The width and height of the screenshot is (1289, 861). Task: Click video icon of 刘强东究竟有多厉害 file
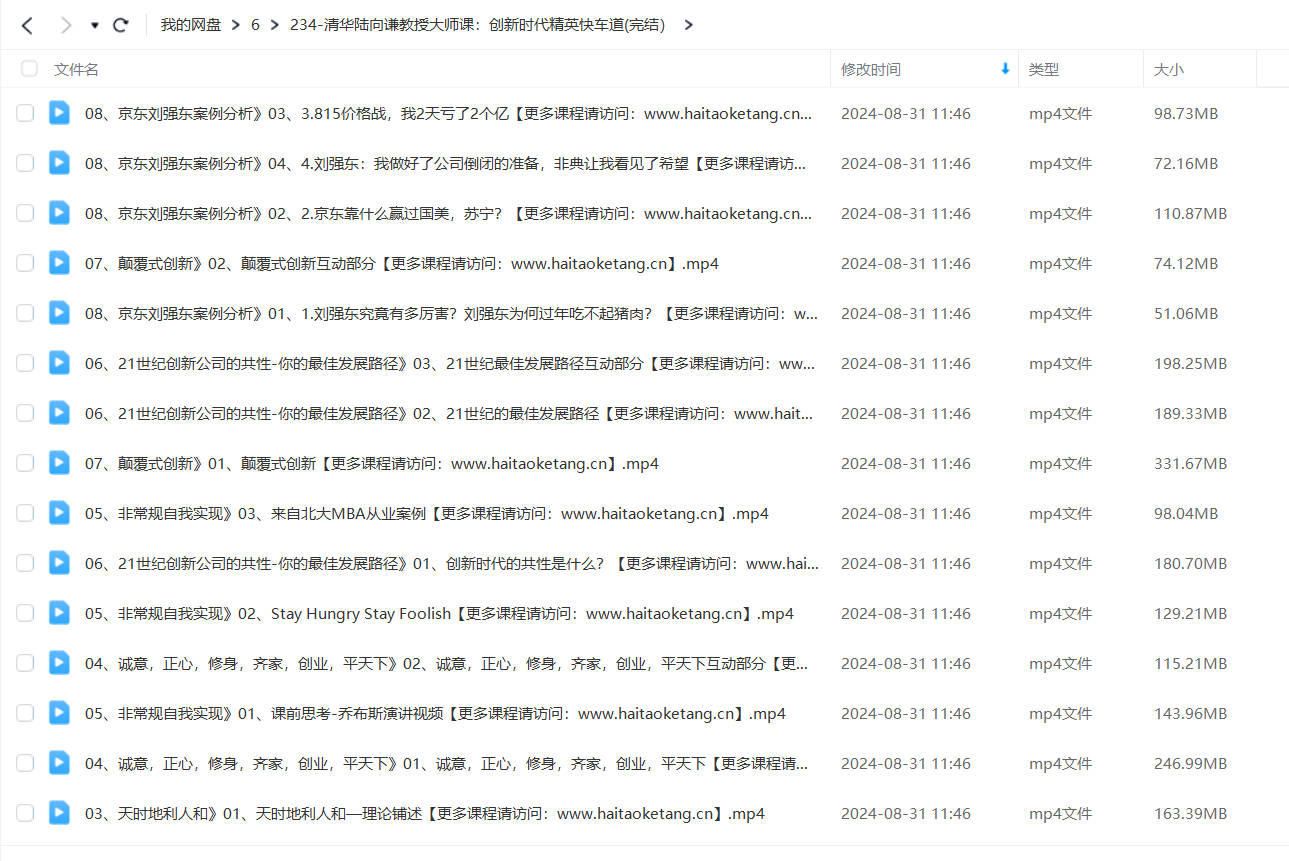click(59, 312)
